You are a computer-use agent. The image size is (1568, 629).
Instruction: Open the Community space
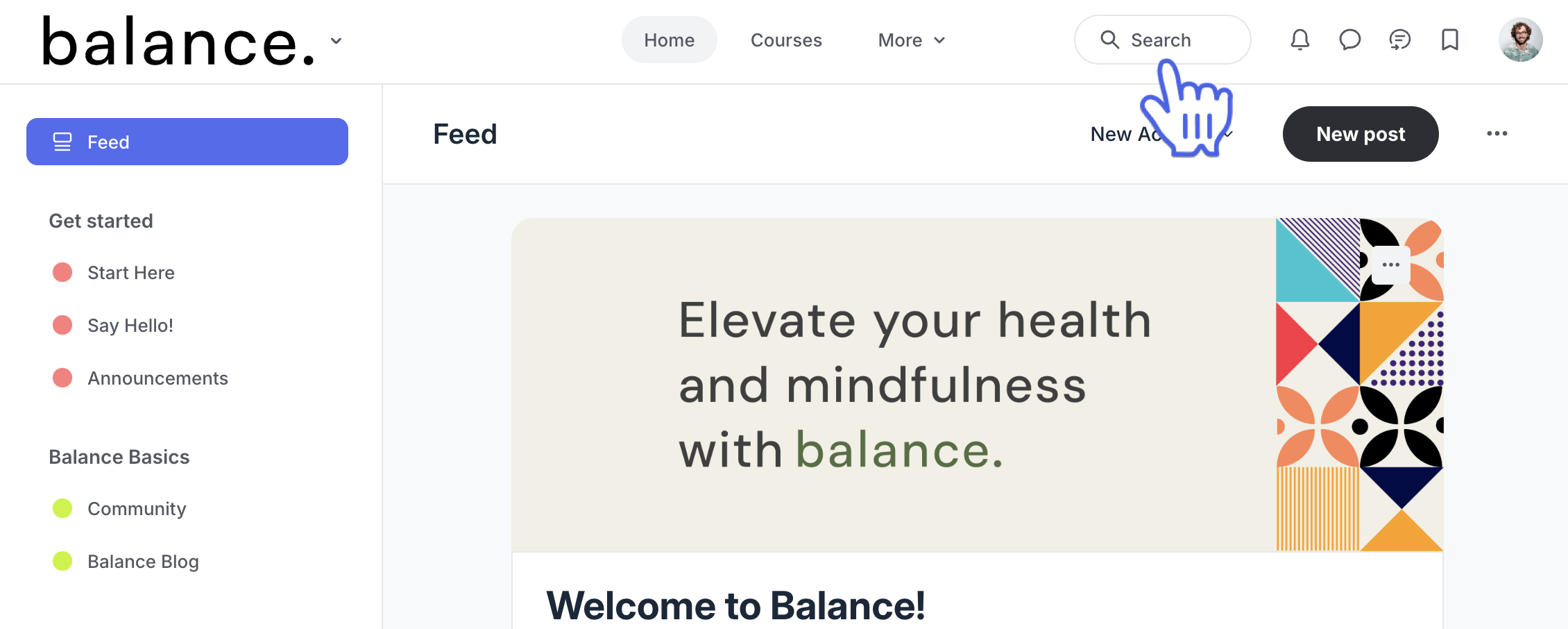pyautogui.click(x=137, y=509)
